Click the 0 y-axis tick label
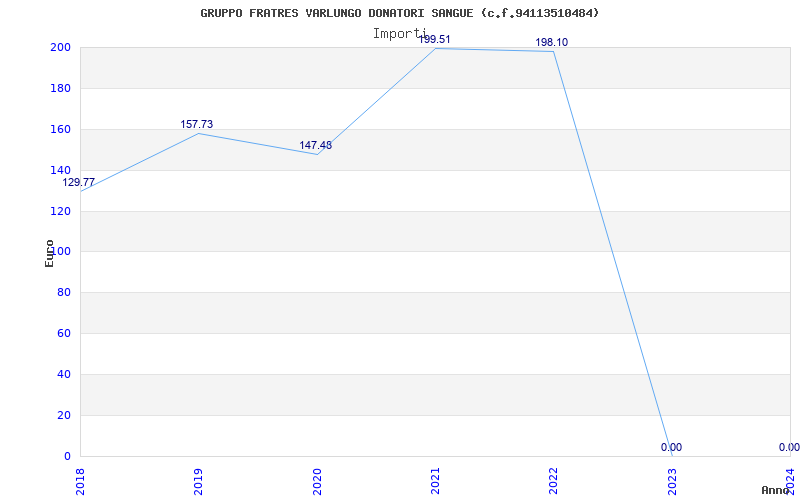800x500 pixels. (67, 456)
